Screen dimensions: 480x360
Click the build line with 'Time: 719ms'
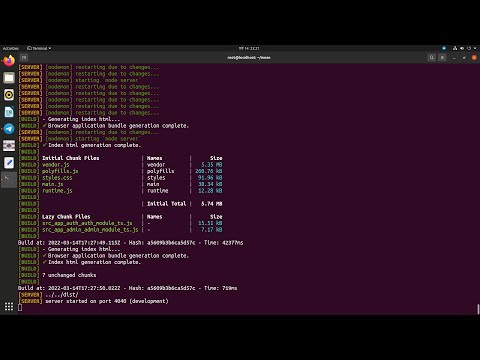(128, 288)
